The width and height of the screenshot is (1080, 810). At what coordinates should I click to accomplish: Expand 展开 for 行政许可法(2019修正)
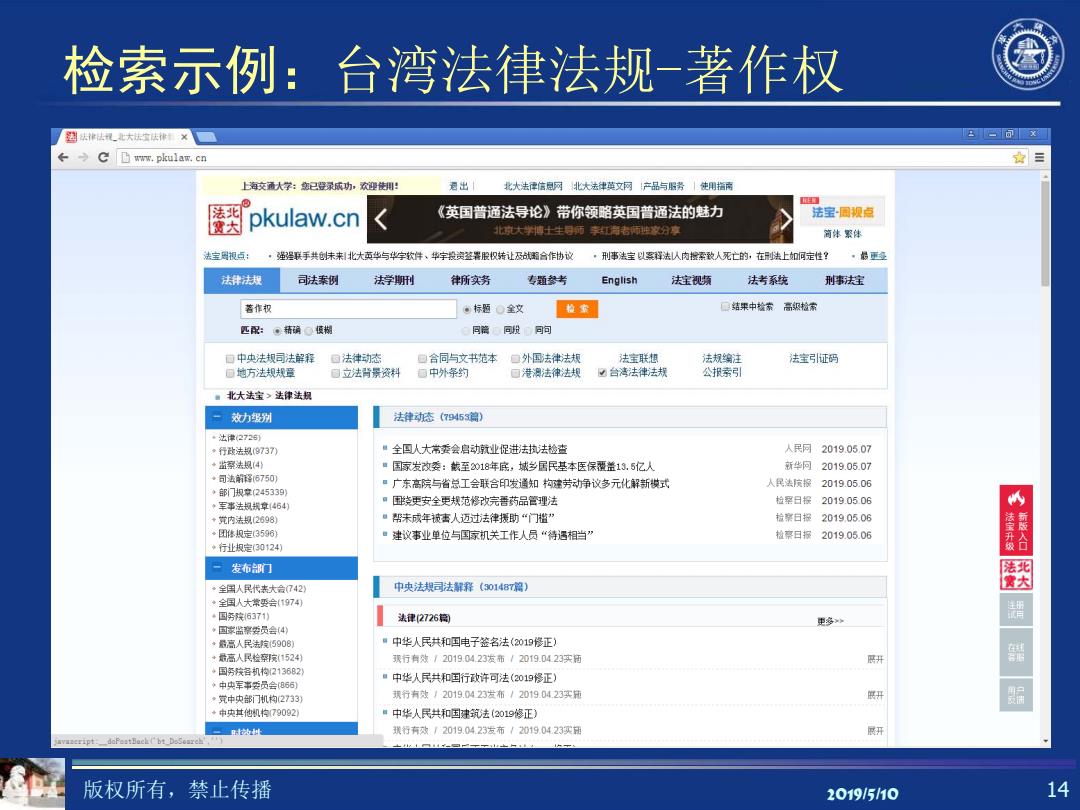(x=875, y=695)
